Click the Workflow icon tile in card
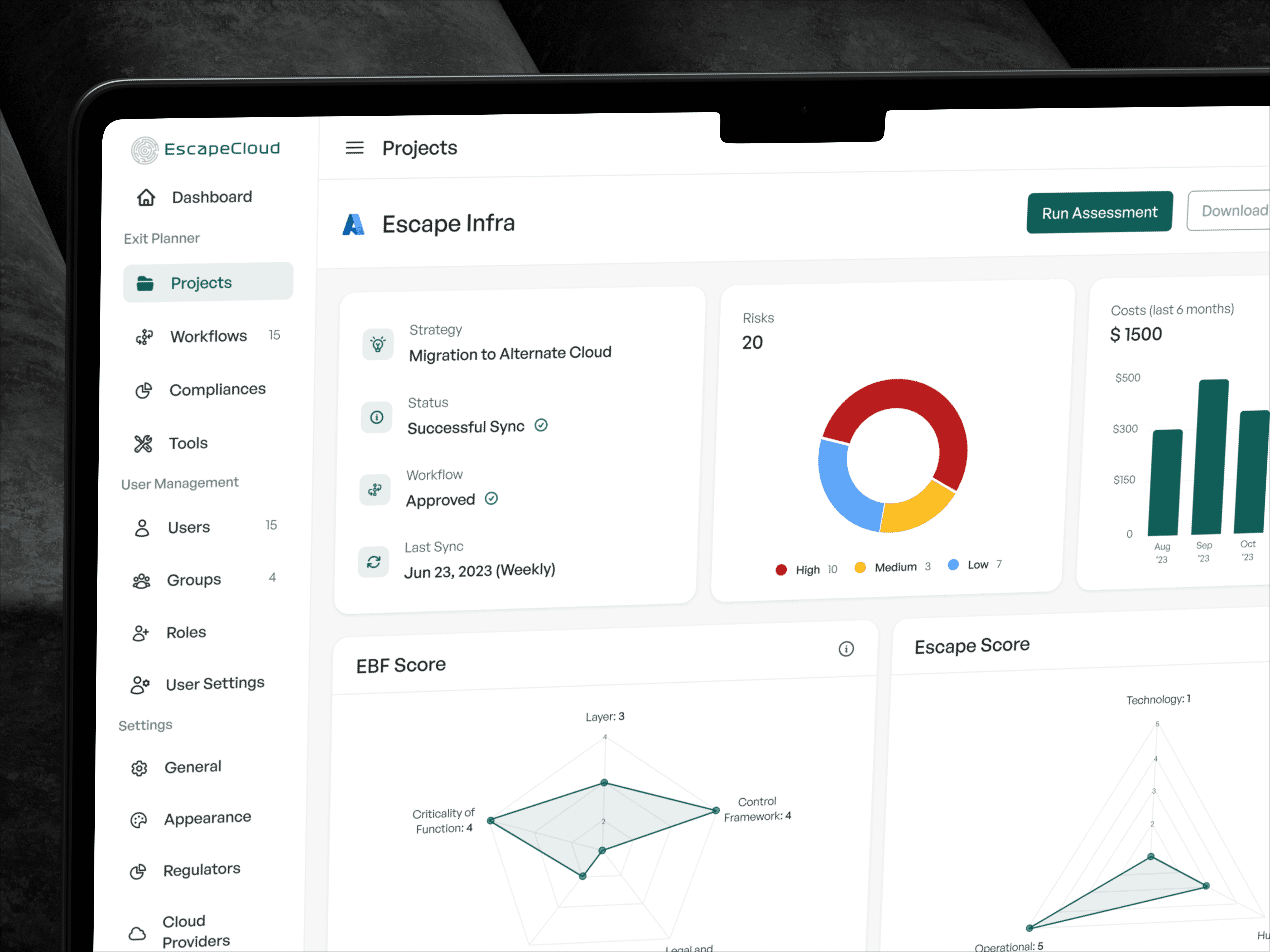Image resolution: width=1270 pixels, height=952 pixels. coord(375,489)
